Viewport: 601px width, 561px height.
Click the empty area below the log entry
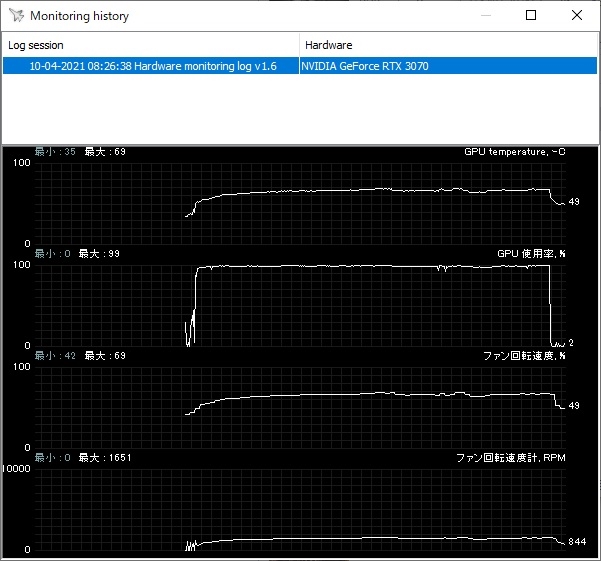point(300,110)
